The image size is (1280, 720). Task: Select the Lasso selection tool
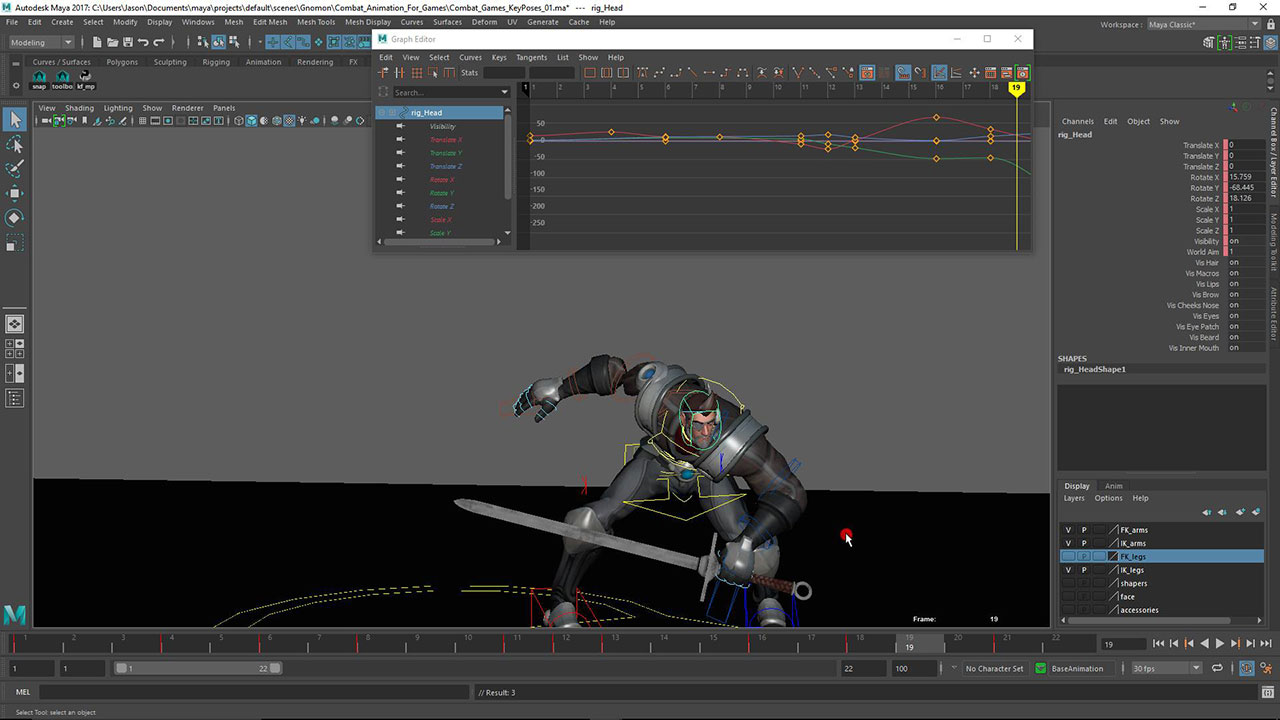(15, 145)
